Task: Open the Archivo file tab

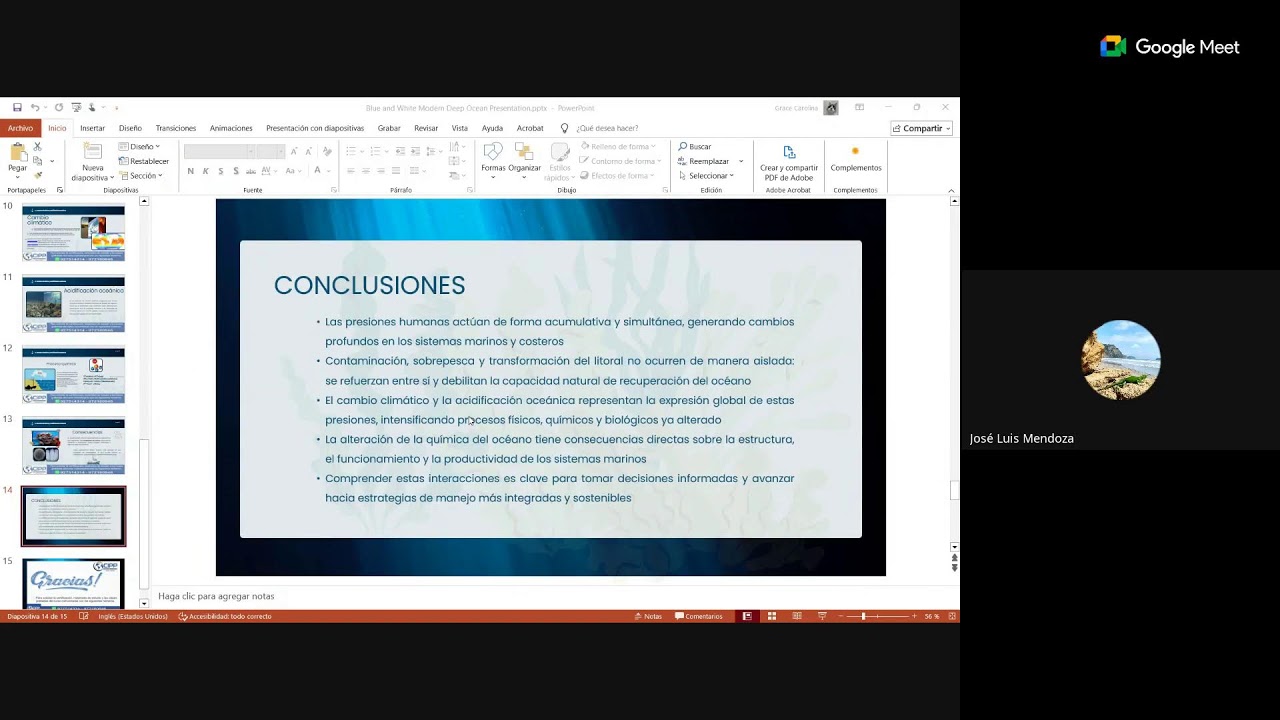Action: (20, 128)
